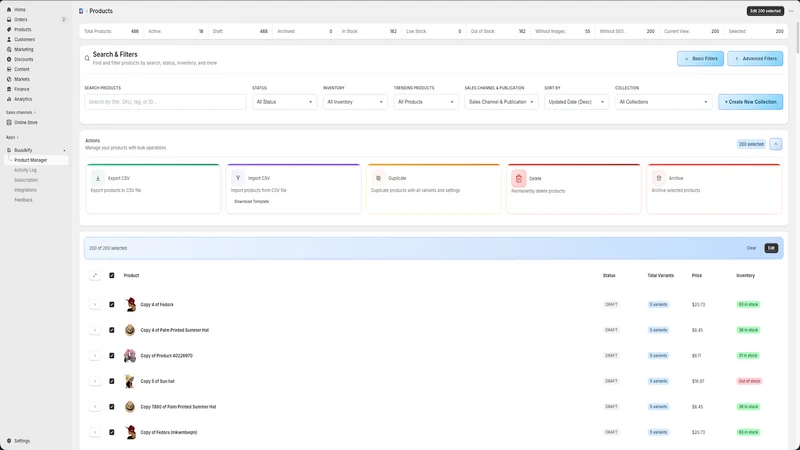Click the Download Template link
Viewport: 800px width, 450px height.
click(252, 202)
